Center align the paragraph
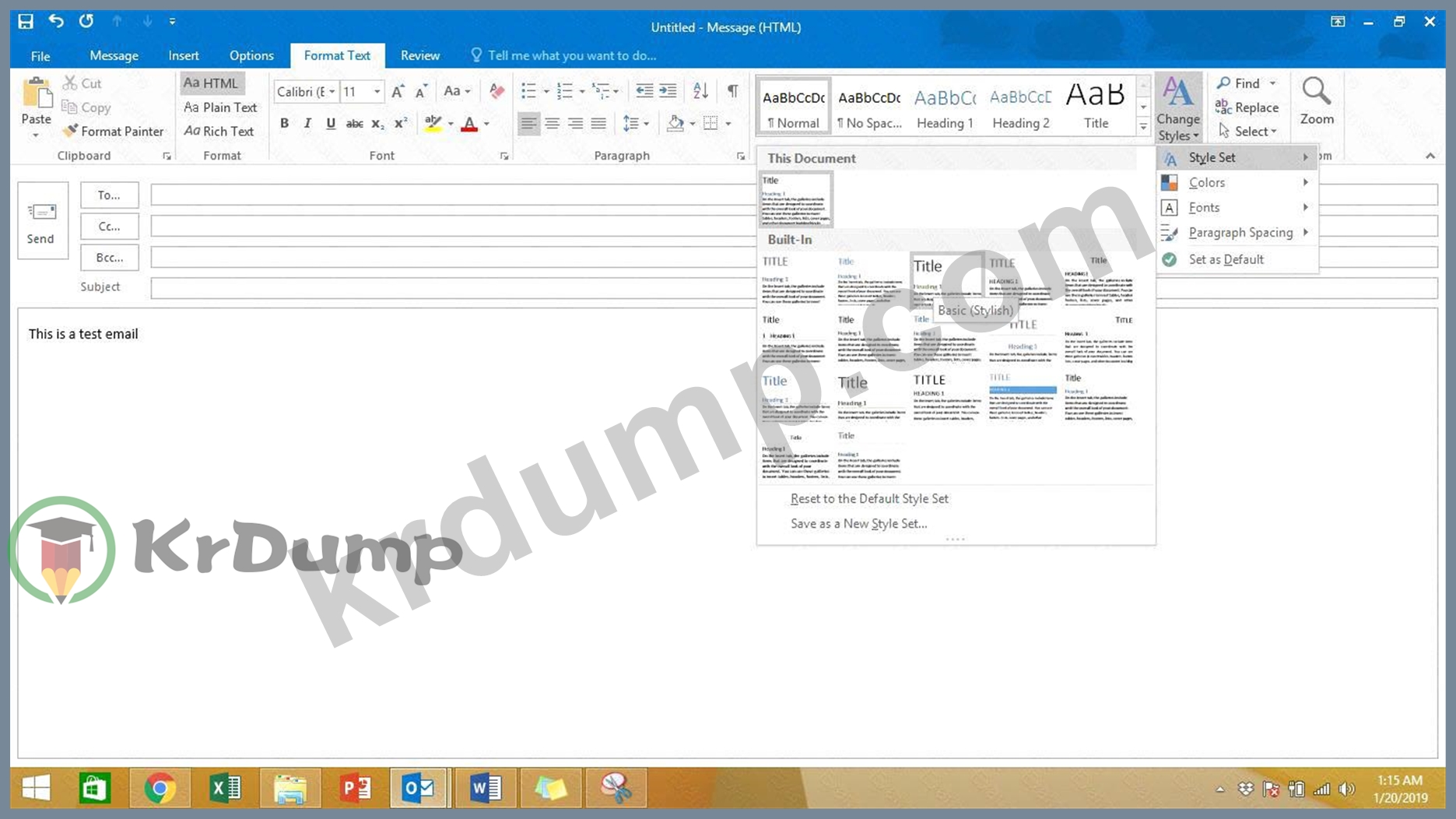The width and height of the screenshot is (1456, 819). (x=552, y=124)
